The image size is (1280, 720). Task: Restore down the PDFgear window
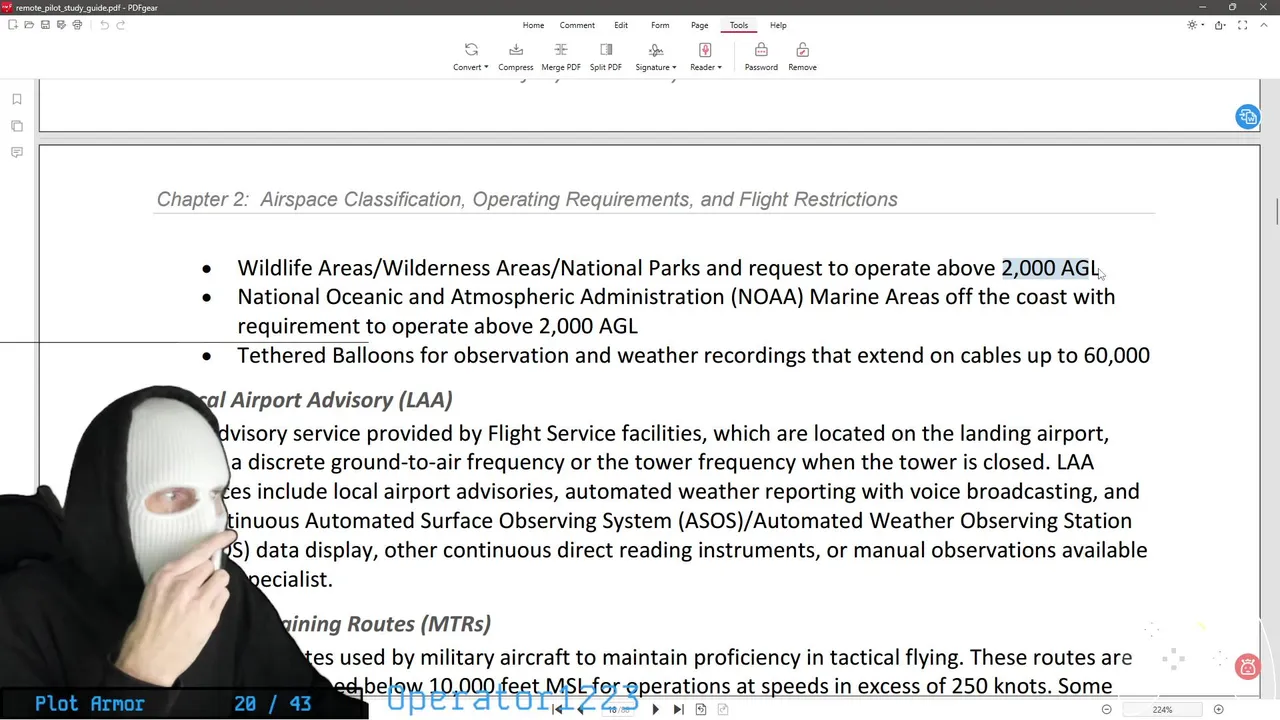tap(1232, 7)
